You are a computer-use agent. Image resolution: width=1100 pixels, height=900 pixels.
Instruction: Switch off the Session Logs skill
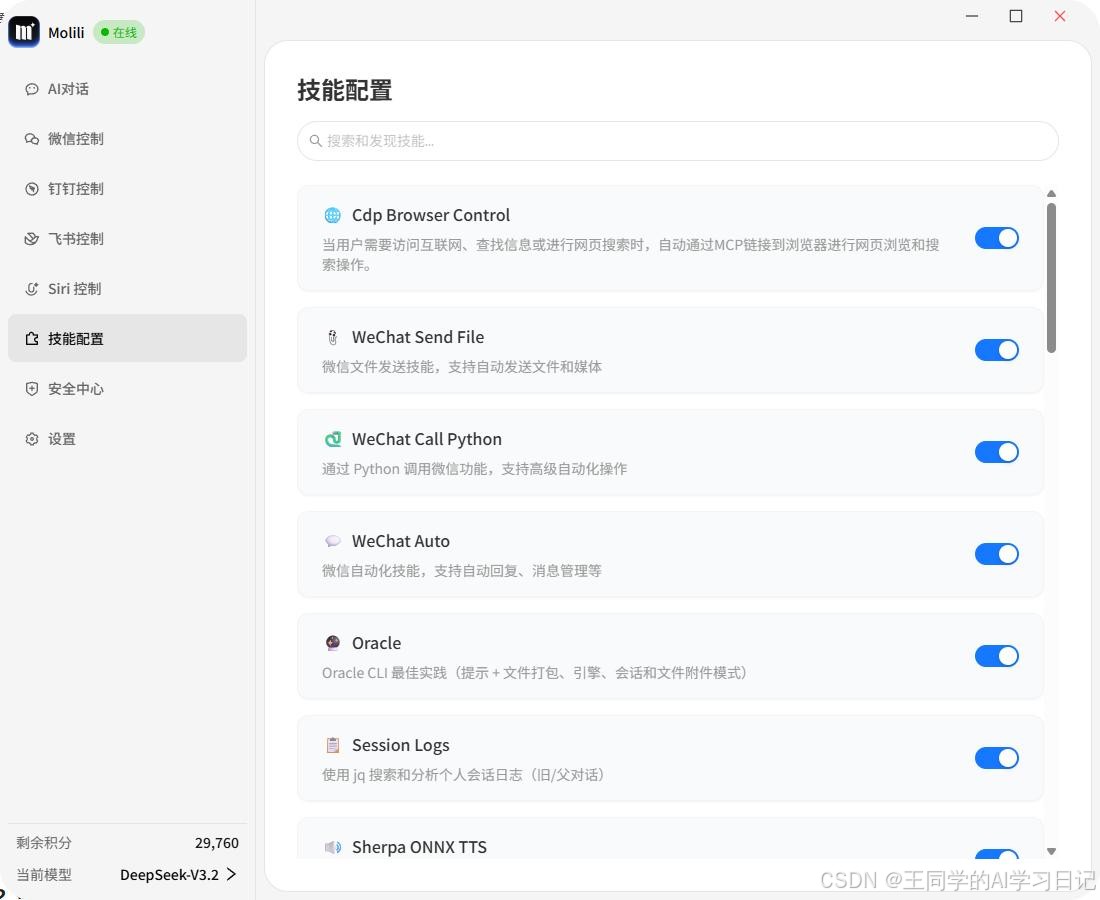tap(996, 758)
